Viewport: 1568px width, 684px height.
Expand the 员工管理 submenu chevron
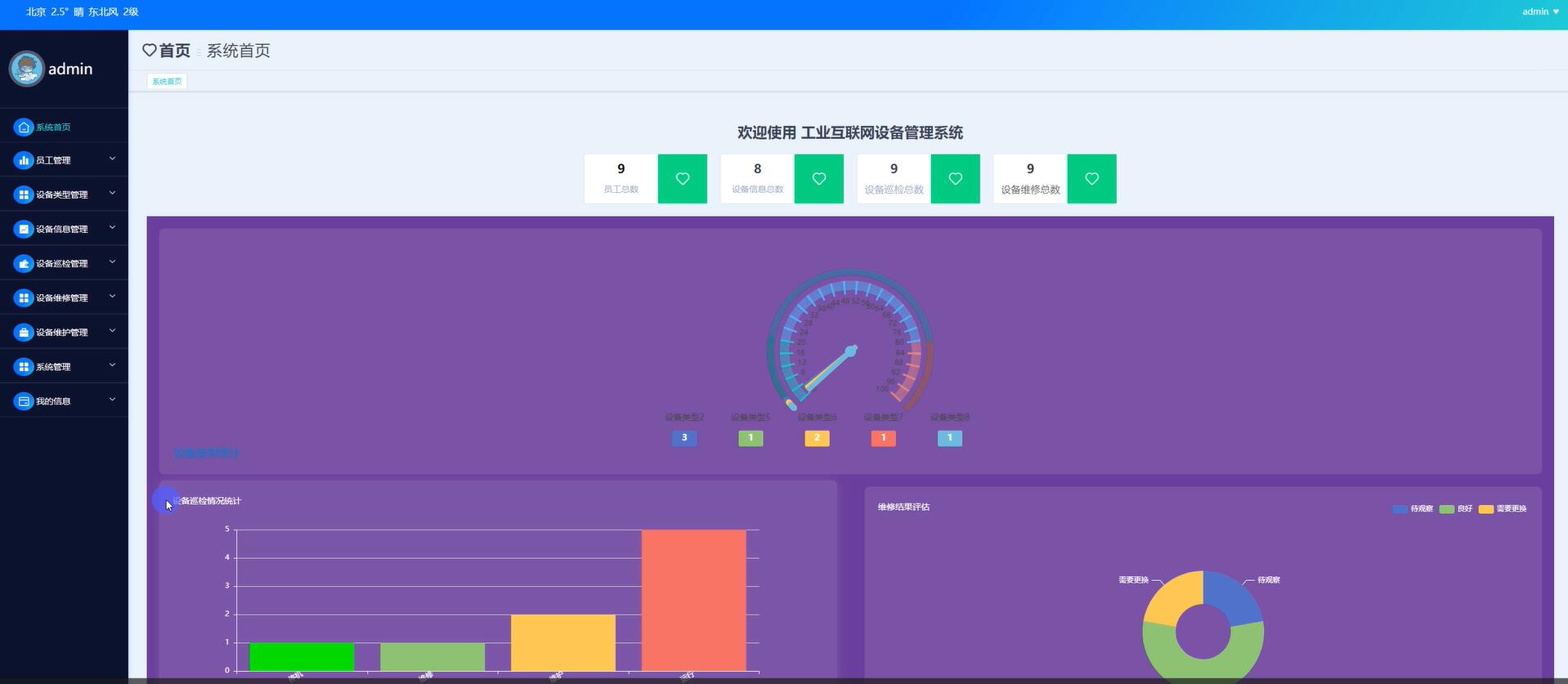[113, 159]
